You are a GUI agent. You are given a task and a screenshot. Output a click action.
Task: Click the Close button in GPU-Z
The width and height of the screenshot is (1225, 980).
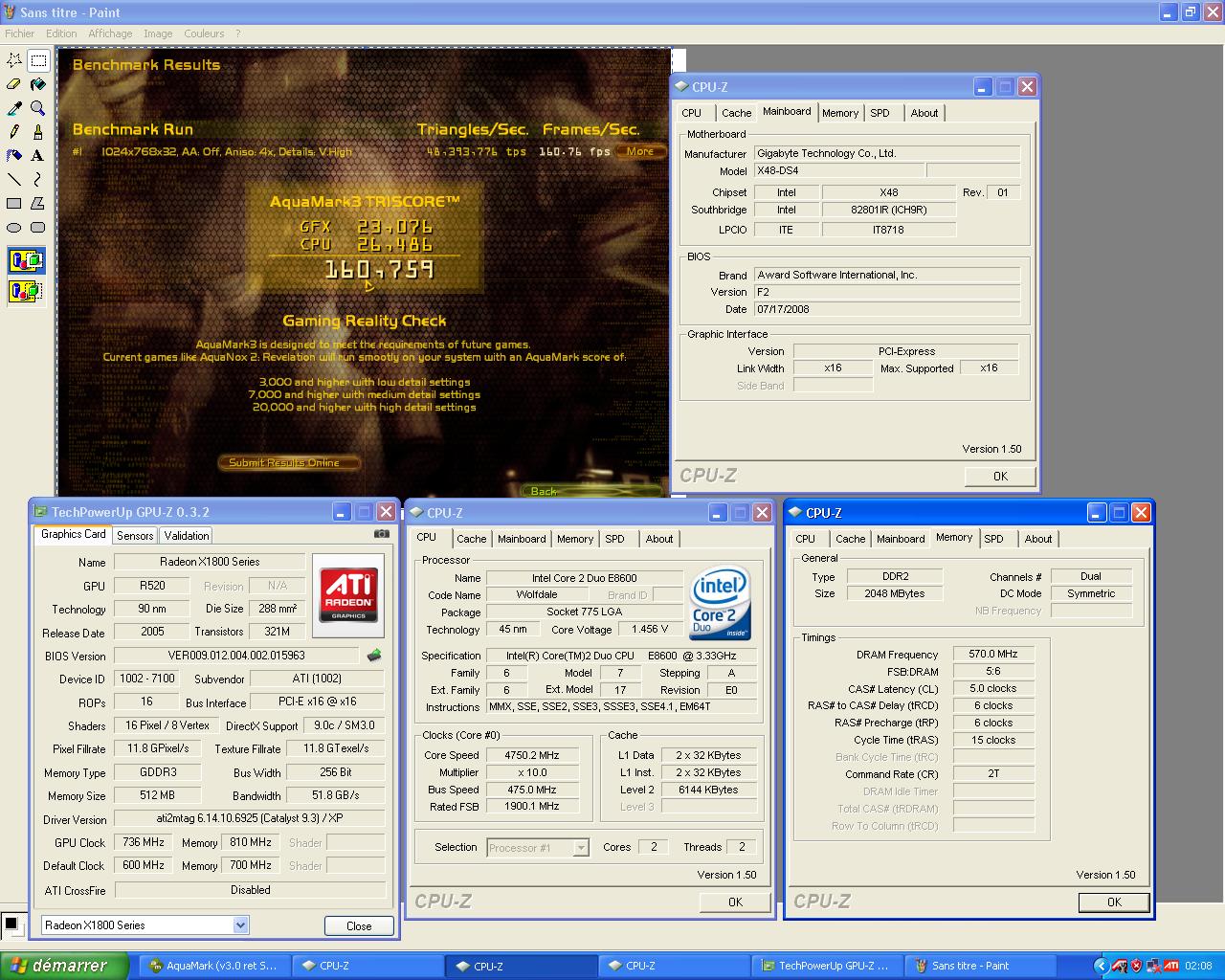pyautogui.click(x=359, y=925)
